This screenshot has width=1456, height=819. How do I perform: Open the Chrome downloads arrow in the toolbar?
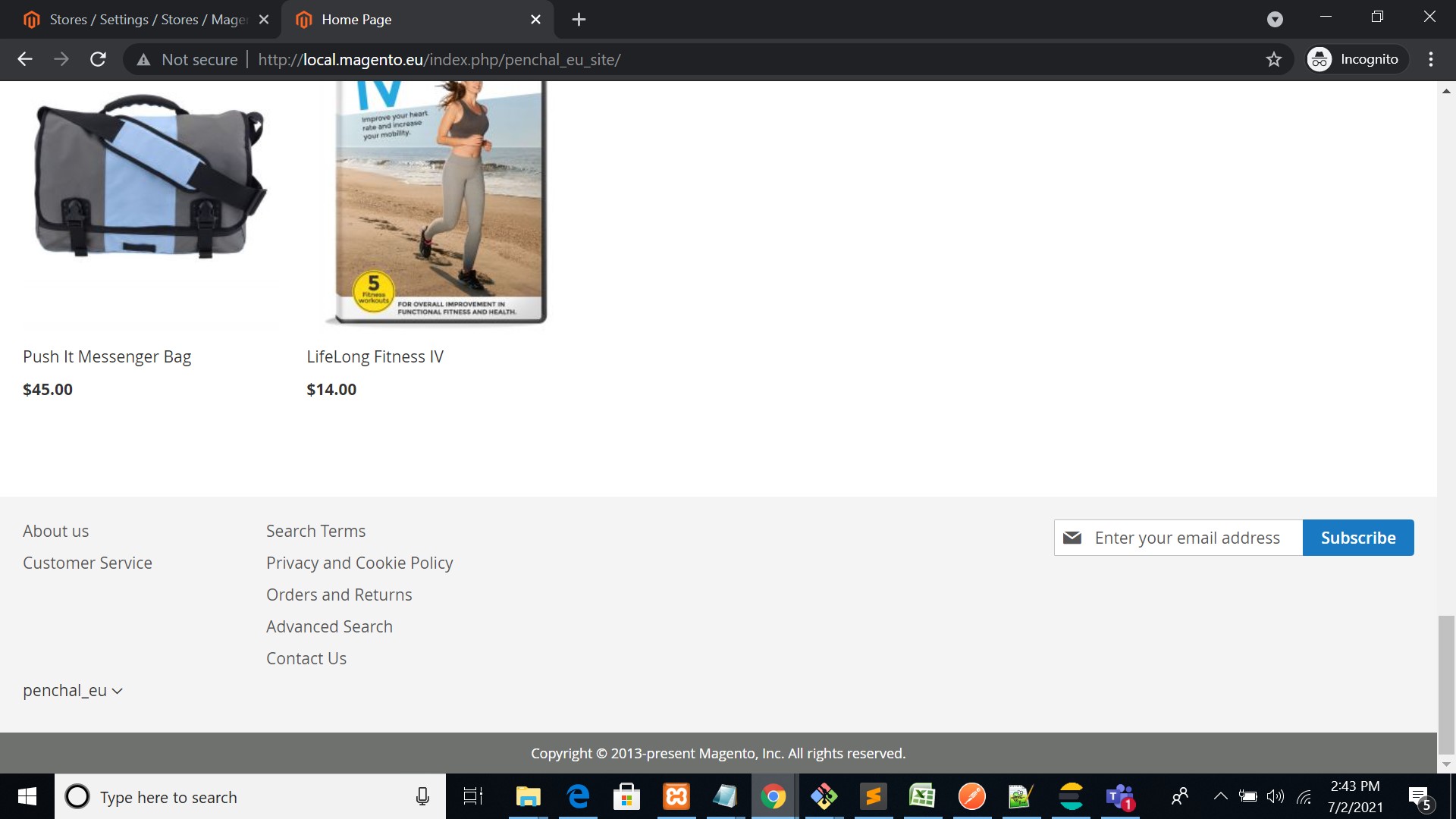click(x=1276, y=19)
